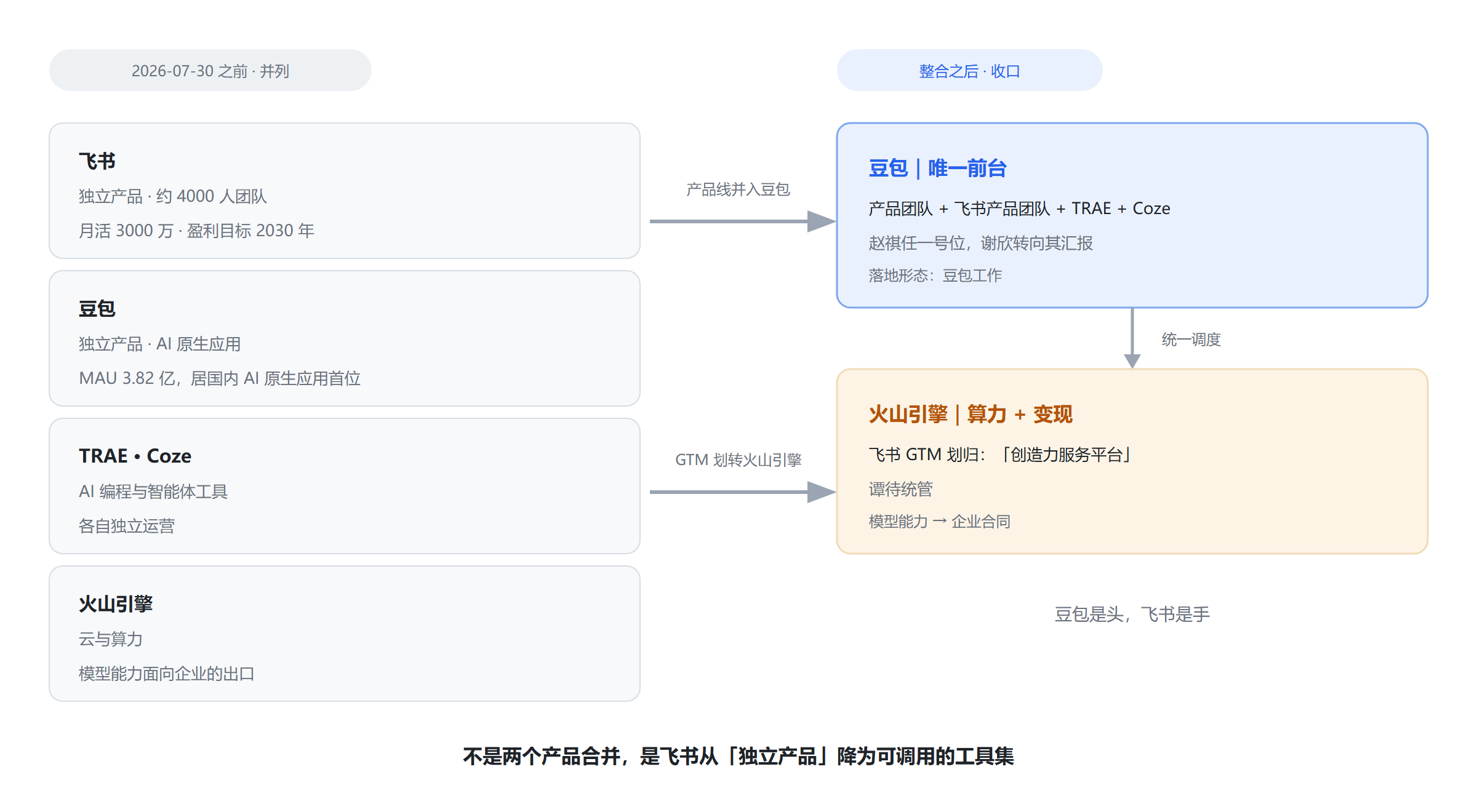Select the left-column '豆包' card heading
This screenshot has height=812, width=1477.
(97, 309)
